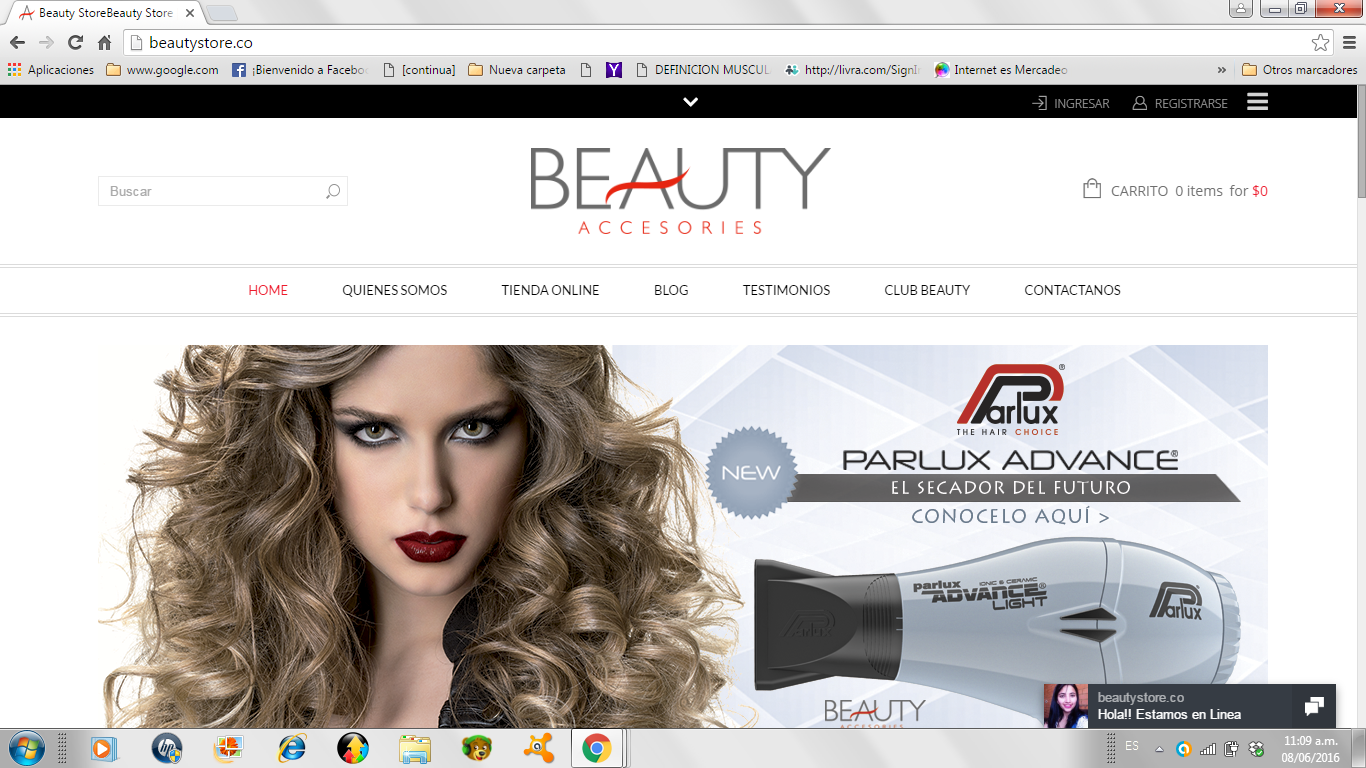Screen dimensions: 1366x768
Task: Open the HP support assistant taskbar icon
Action: coord(167,748)
